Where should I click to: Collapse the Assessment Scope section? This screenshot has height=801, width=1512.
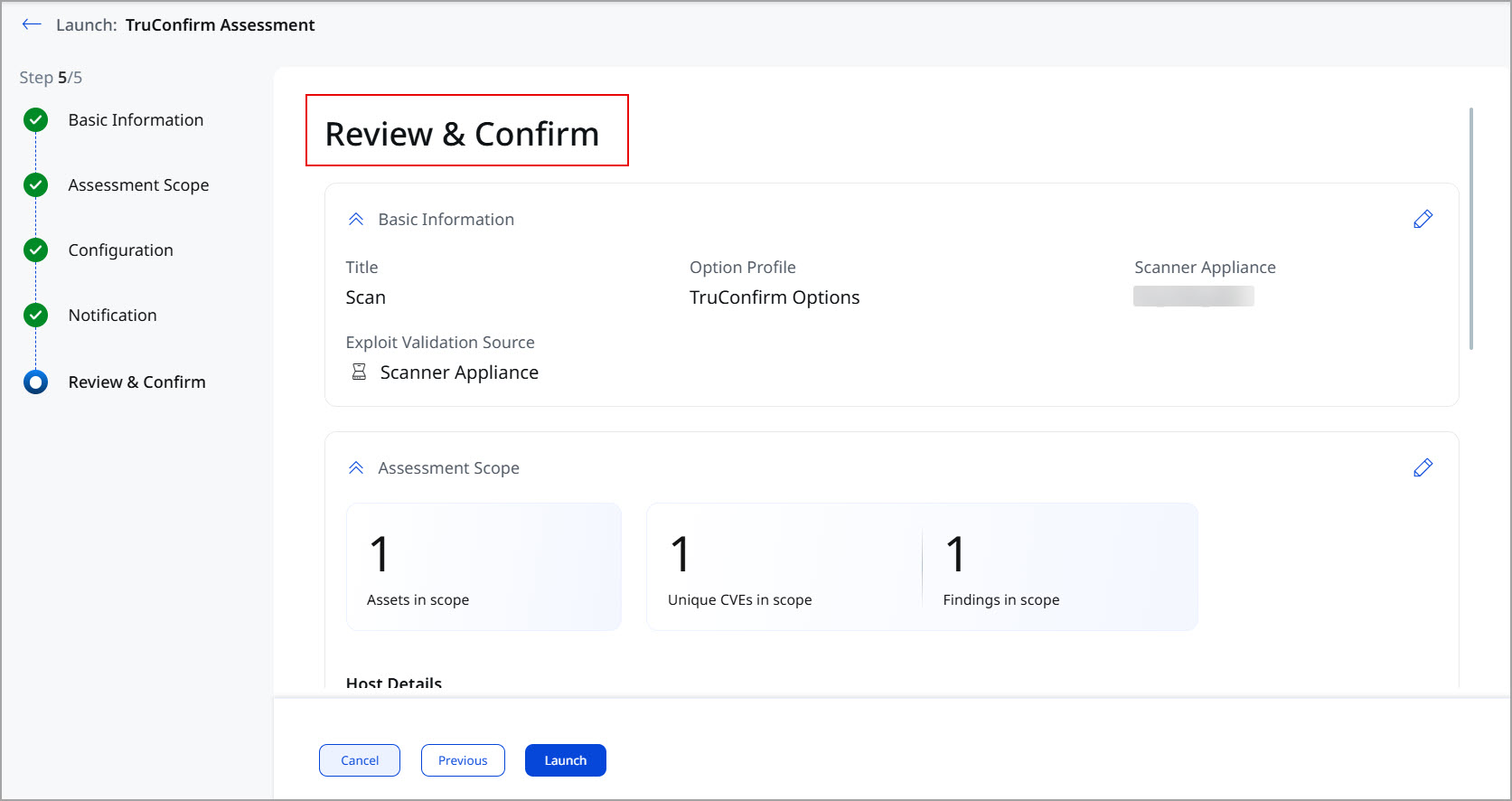[x=356, y=467]
